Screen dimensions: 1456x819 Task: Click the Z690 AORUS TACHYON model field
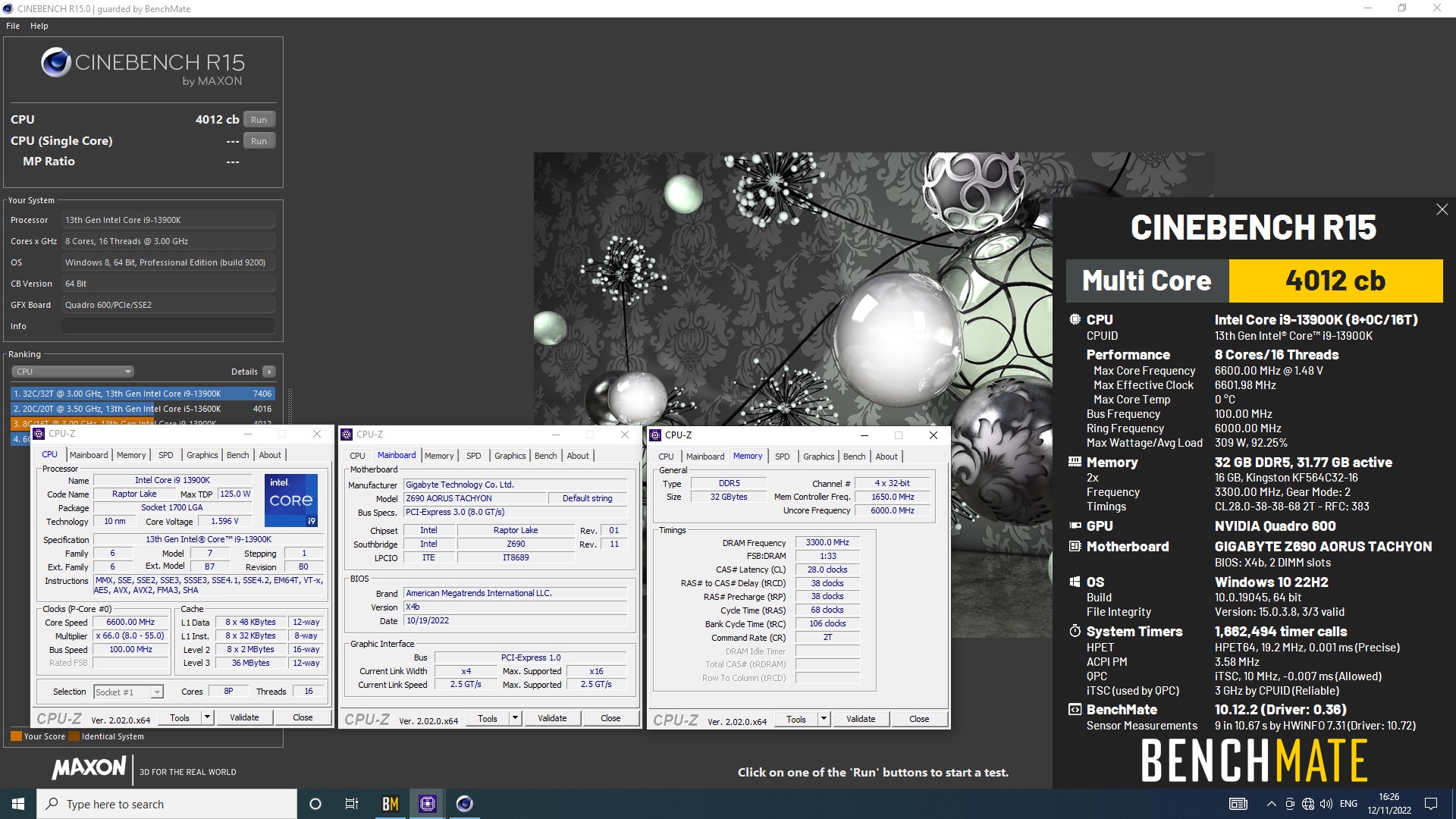coord(475,498)
